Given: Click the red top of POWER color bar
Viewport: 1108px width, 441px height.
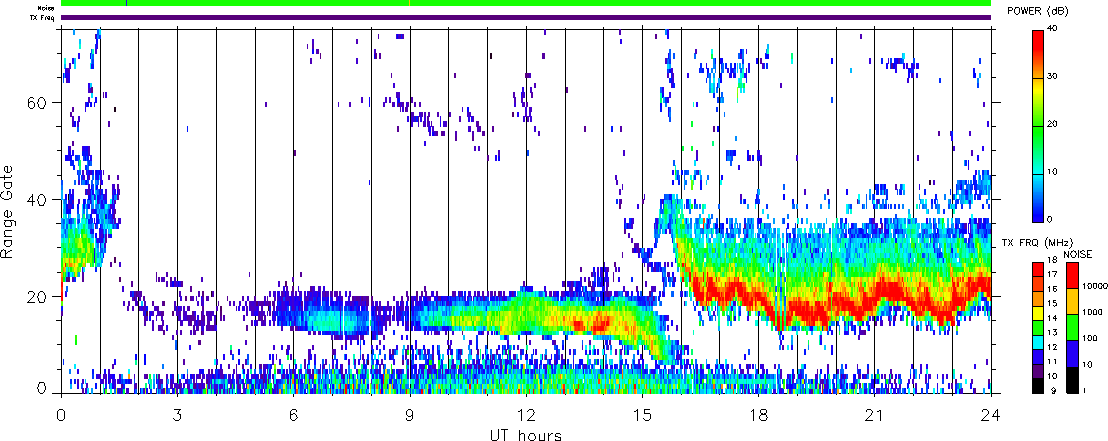Looking at the screenshot, I should coord(1038,39).
